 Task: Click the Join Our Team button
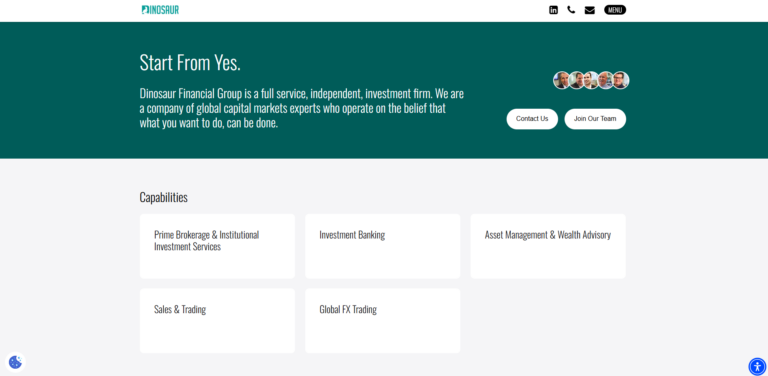[595, 119]
